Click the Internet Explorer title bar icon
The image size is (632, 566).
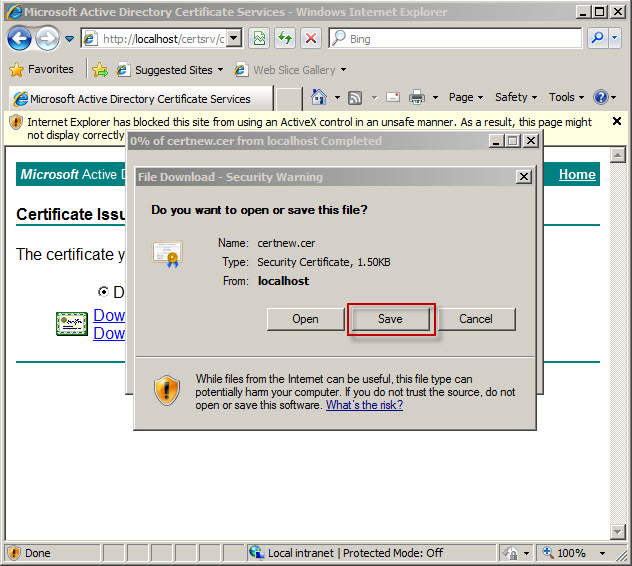coord(14,12)
